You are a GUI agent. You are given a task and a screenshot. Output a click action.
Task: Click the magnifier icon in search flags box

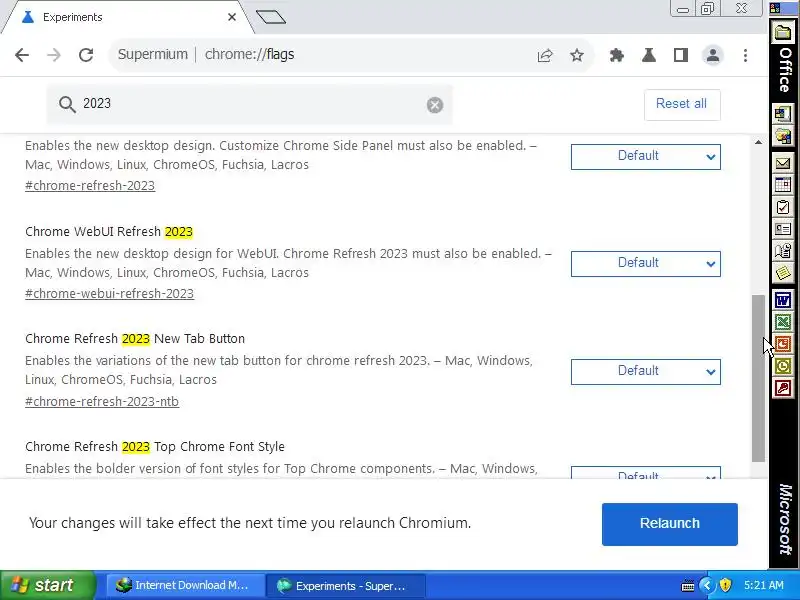coord(67,104)
